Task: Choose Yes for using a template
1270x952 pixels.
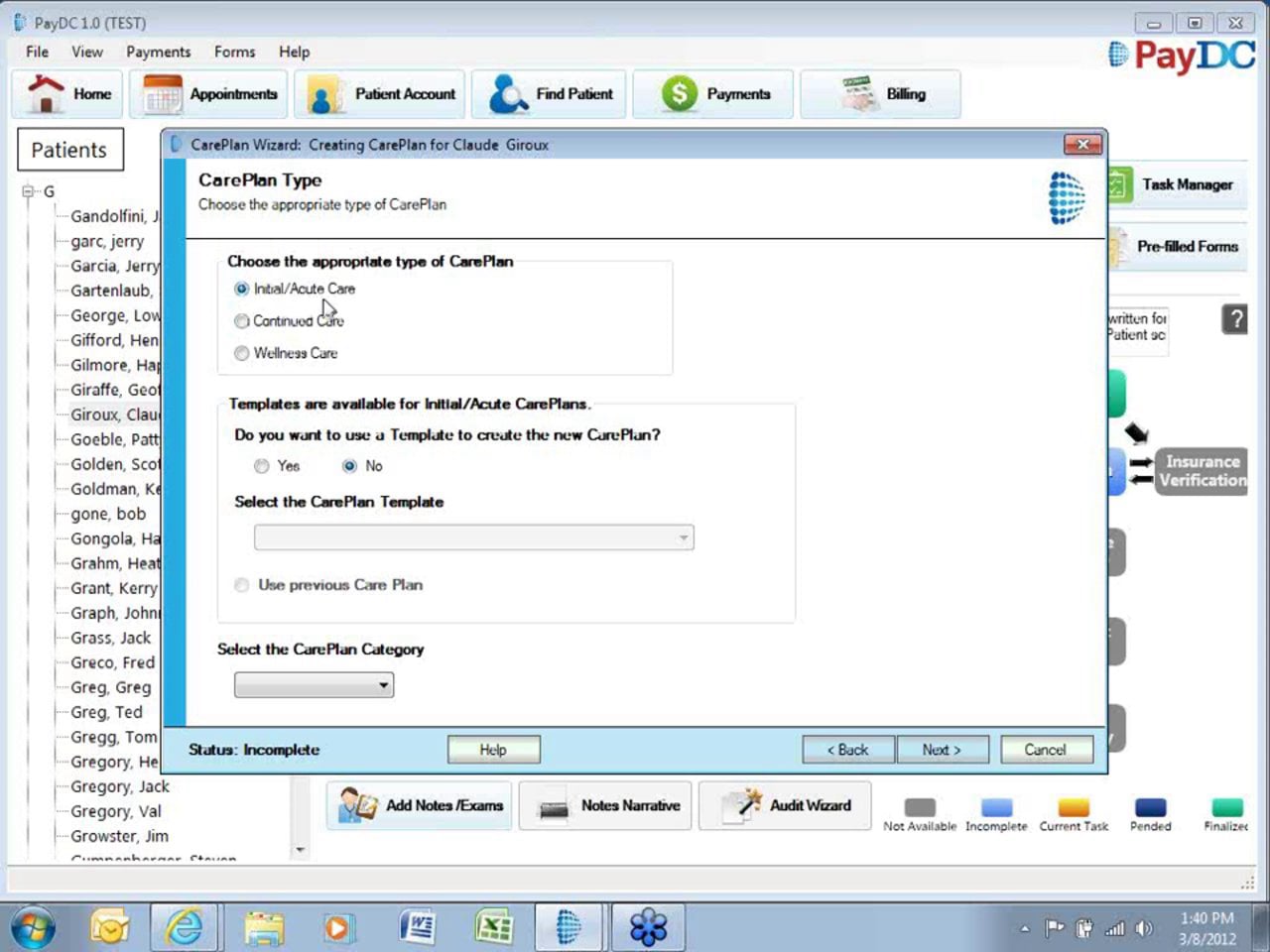Action: (x=277, y=466)
